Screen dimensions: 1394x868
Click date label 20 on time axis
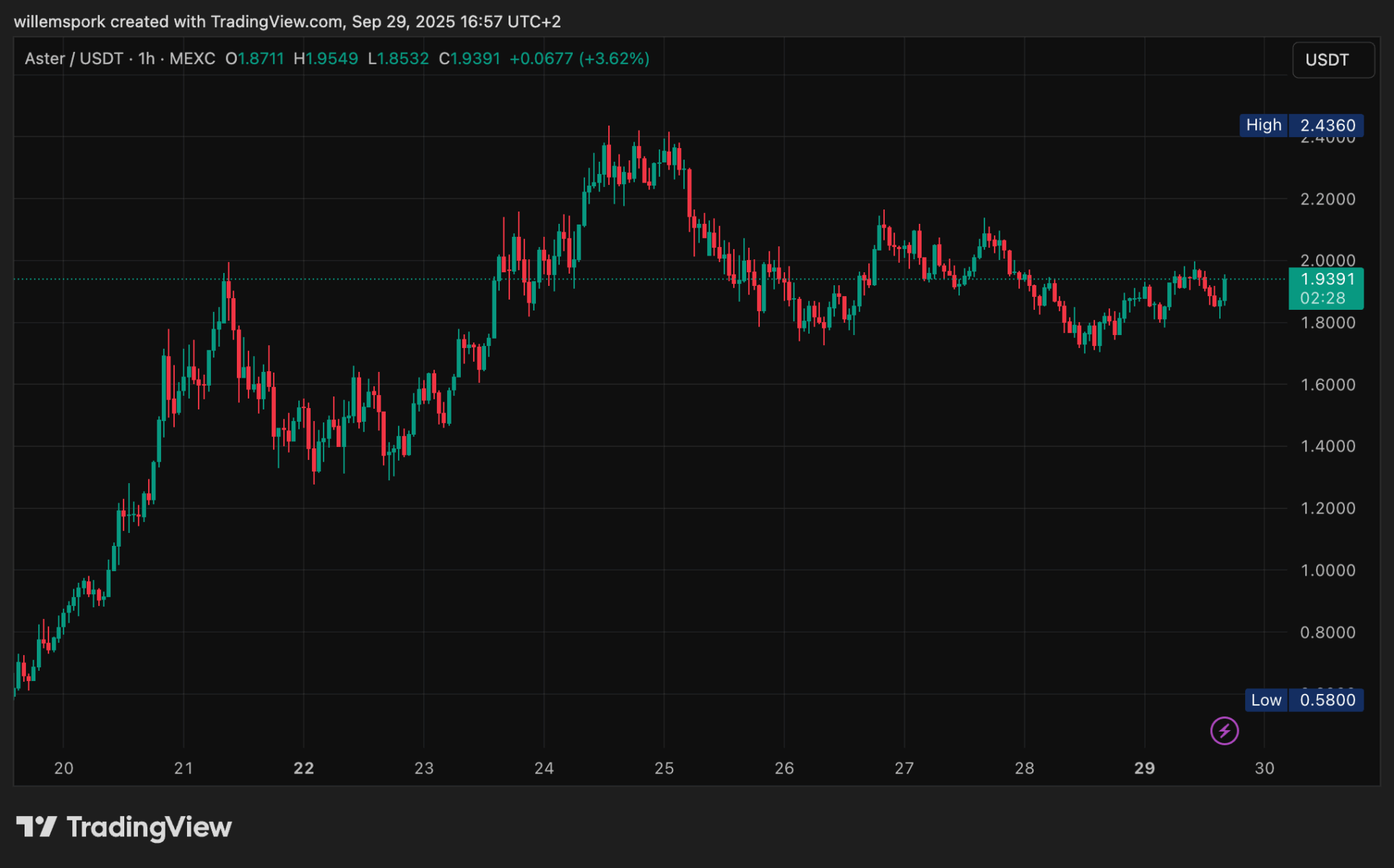[64, 768]
